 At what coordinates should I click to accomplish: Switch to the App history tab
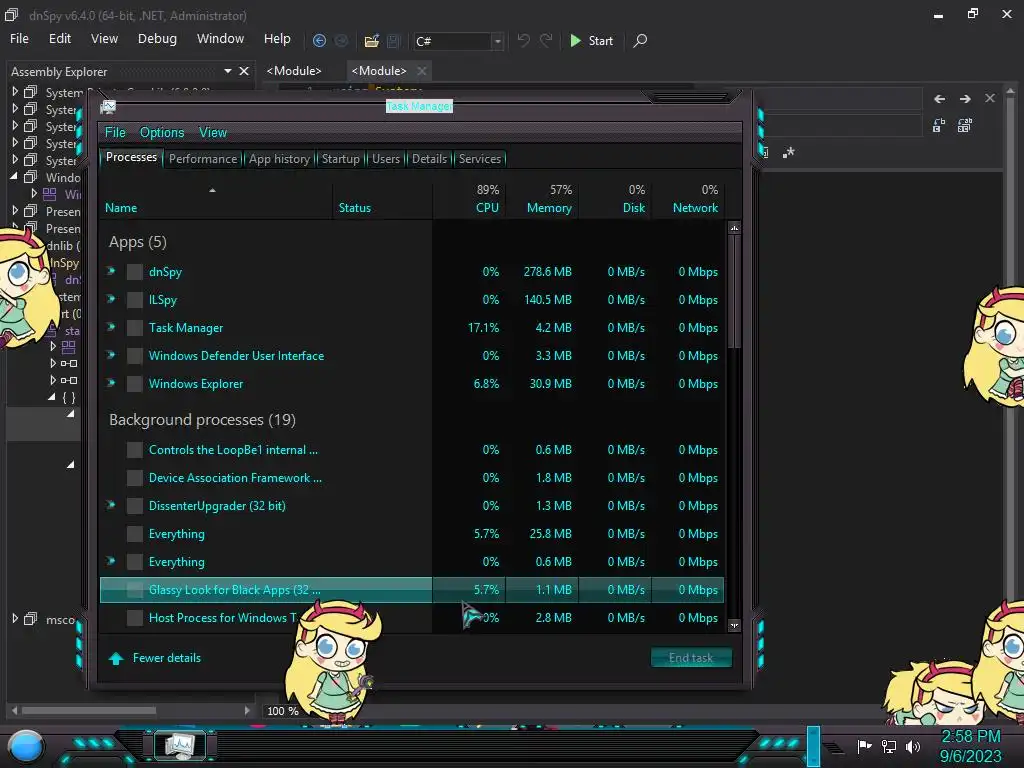click(279, 159)
